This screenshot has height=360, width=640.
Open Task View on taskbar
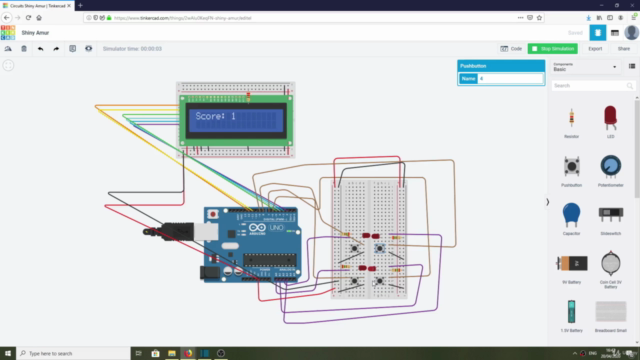(139, 353)
